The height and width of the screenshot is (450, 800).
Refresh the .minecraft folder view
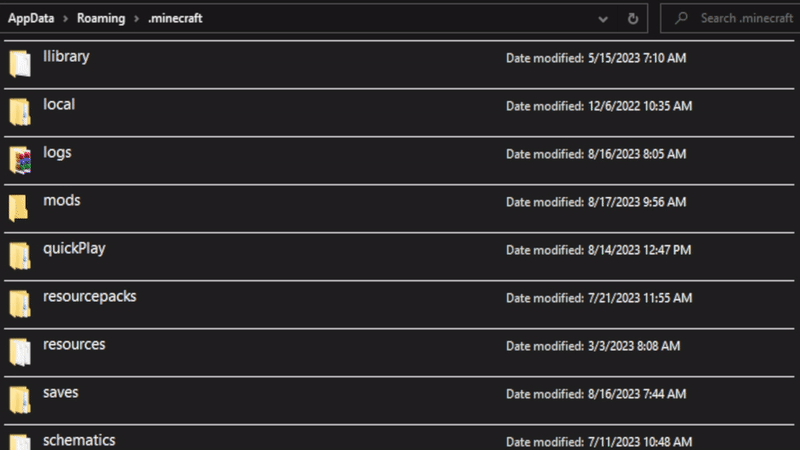click(632, 18)
